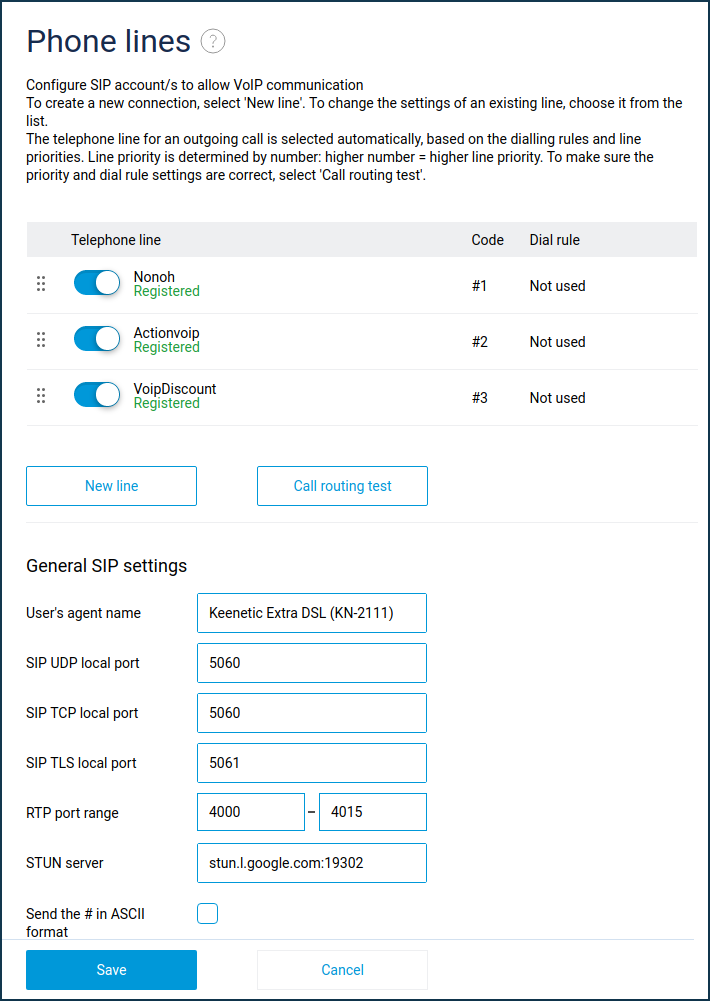Click the drag handle for Actionvoip line
The height and width of the screenshot is (1001, 710).
[x=41, y=340]
